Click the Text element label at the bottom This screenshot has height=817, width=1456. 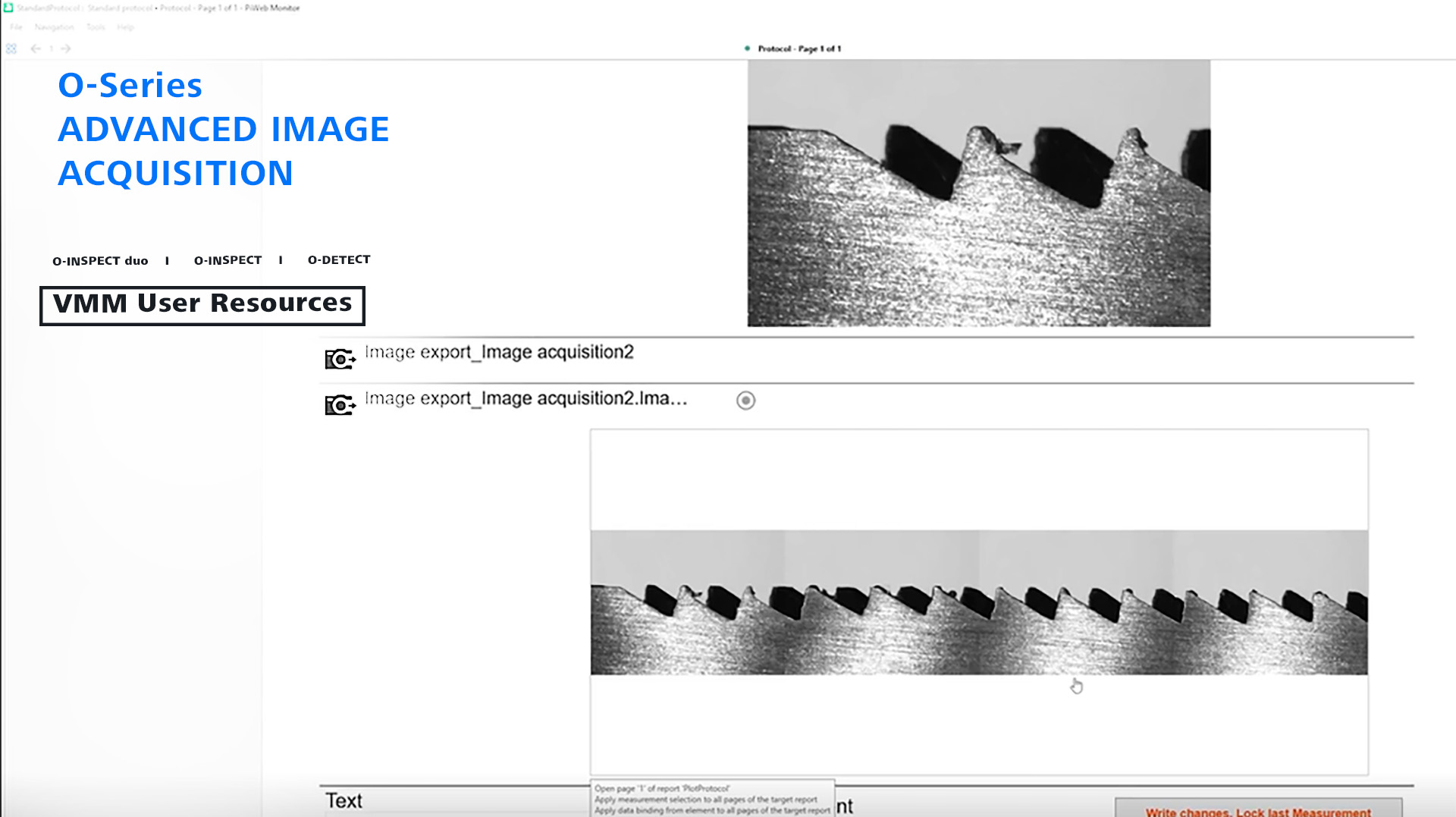click(344, 801)
